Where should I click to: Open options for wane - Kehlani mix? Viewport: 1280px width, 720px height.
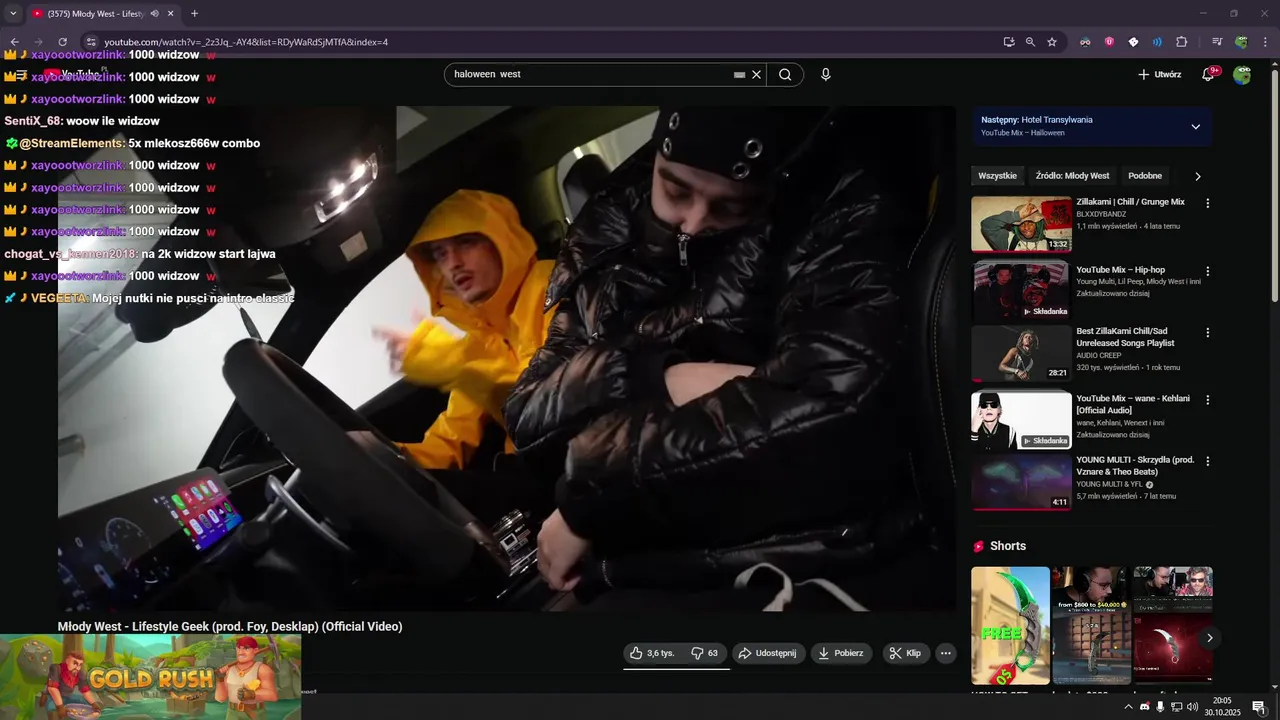coord(1207,400)
